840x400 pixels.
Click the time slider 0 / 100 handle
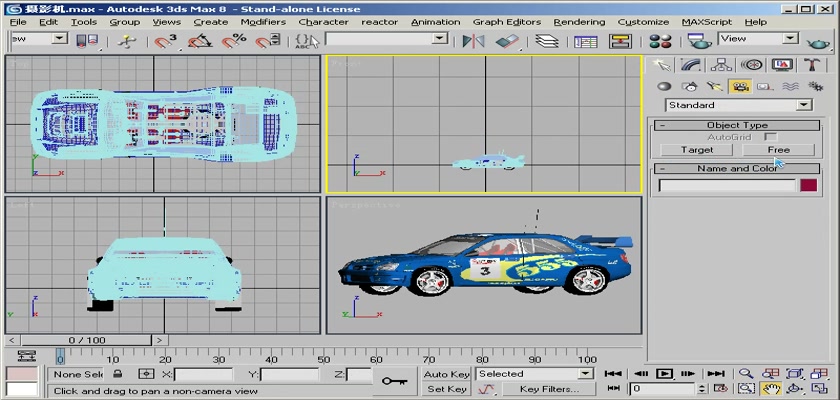[x=87, y=340]
